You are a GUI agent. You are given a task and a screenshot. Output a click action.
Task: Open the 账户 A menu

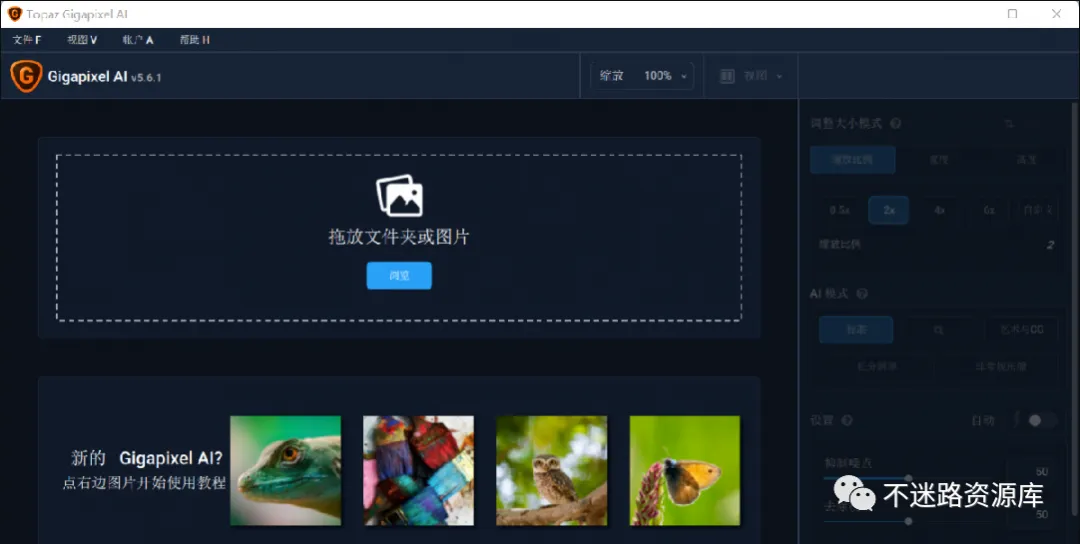138,40
